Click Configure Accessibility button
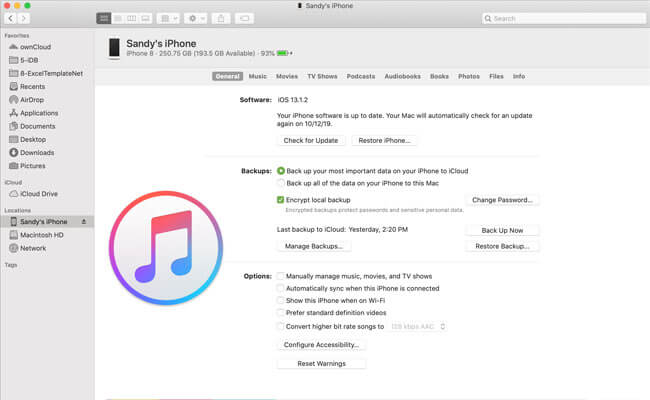This screenshot has height=400, width=650. pyautogui.click(x=321, y=345)
